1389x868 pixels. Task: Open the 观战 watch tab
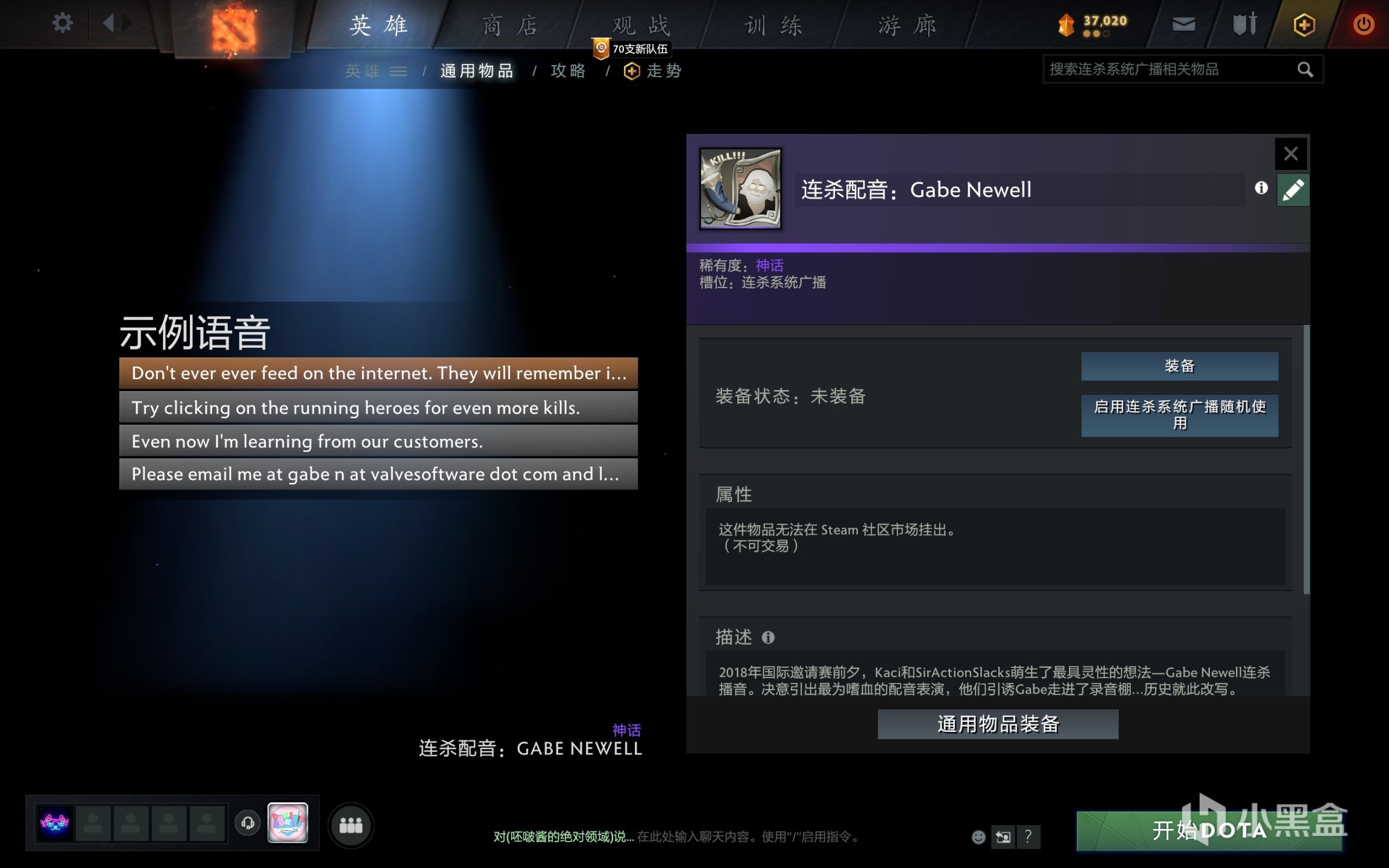click(x=641, y=25)
